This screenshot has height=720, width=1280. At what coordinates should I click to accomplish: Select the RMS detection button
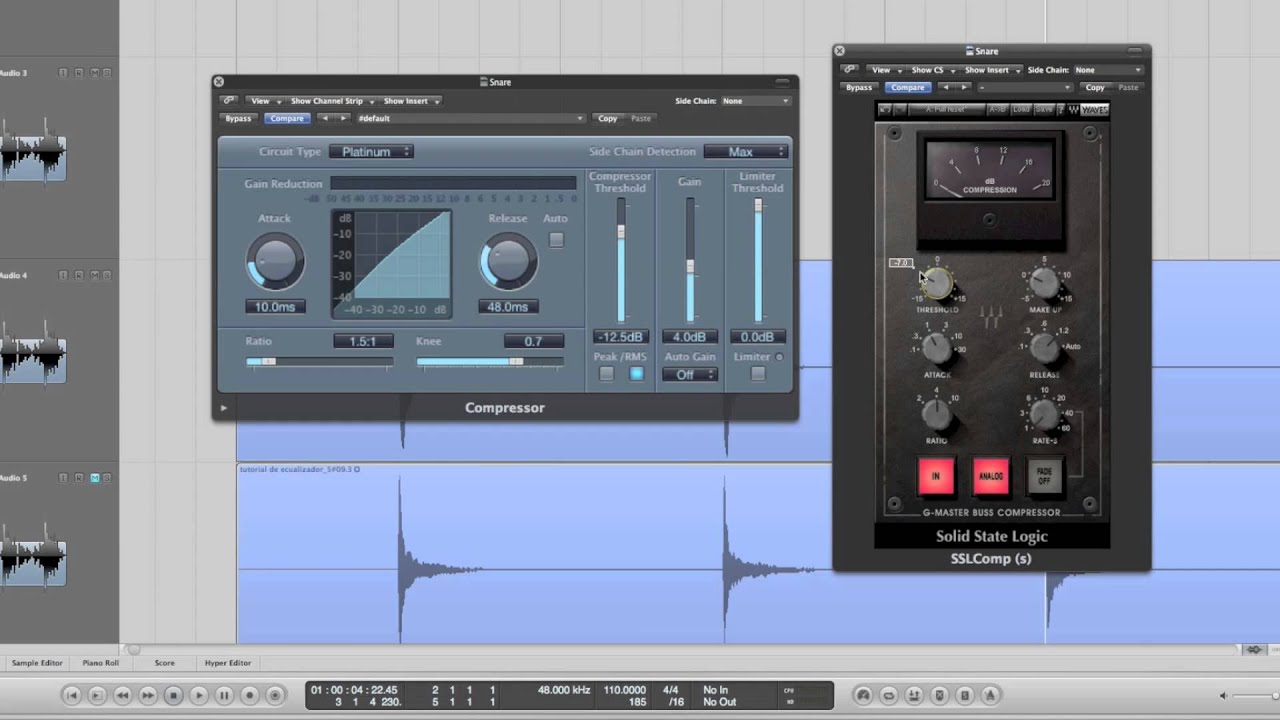[x=636, y=374]
